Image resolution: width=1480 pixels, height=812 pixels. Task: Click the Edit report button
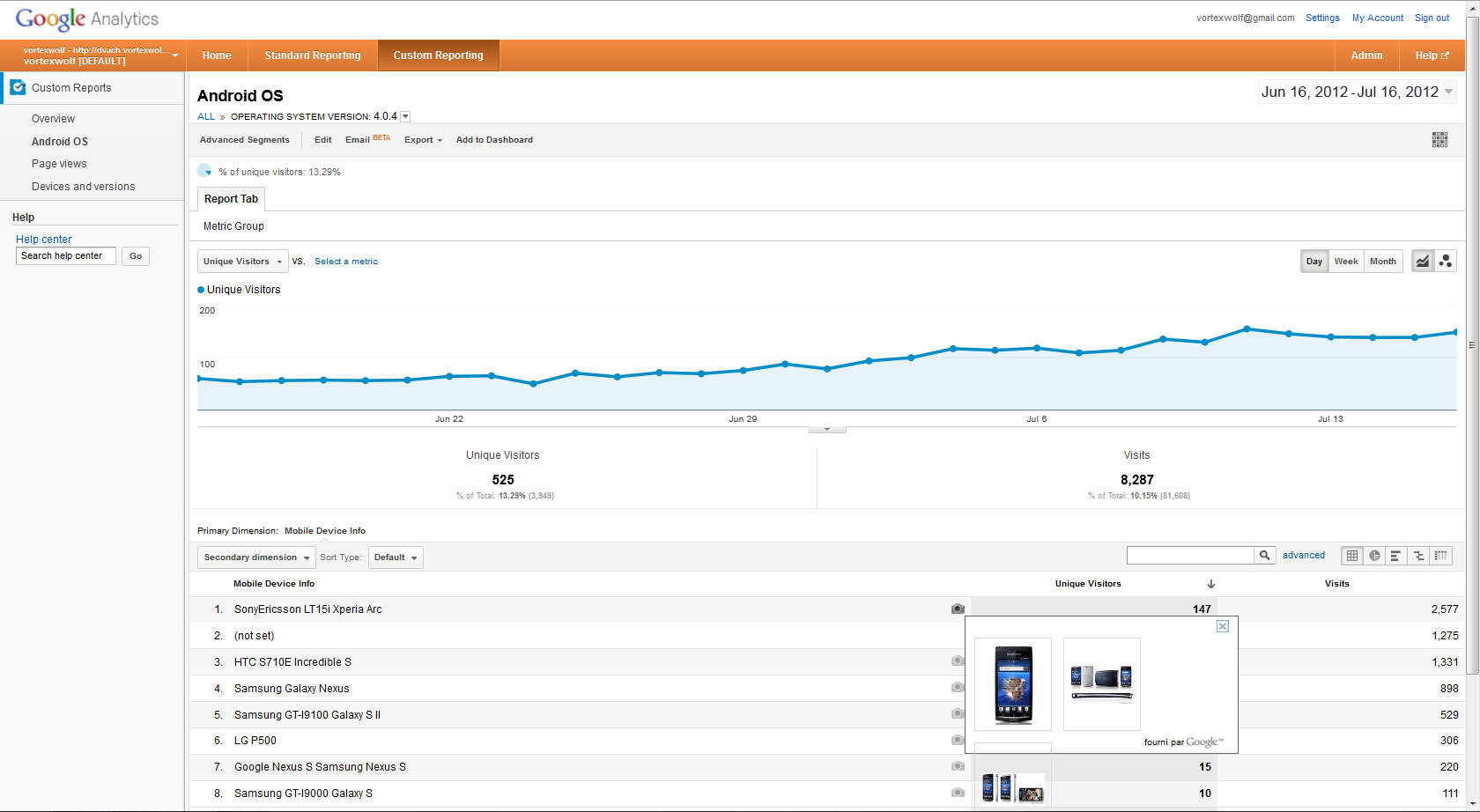(323, 139)
